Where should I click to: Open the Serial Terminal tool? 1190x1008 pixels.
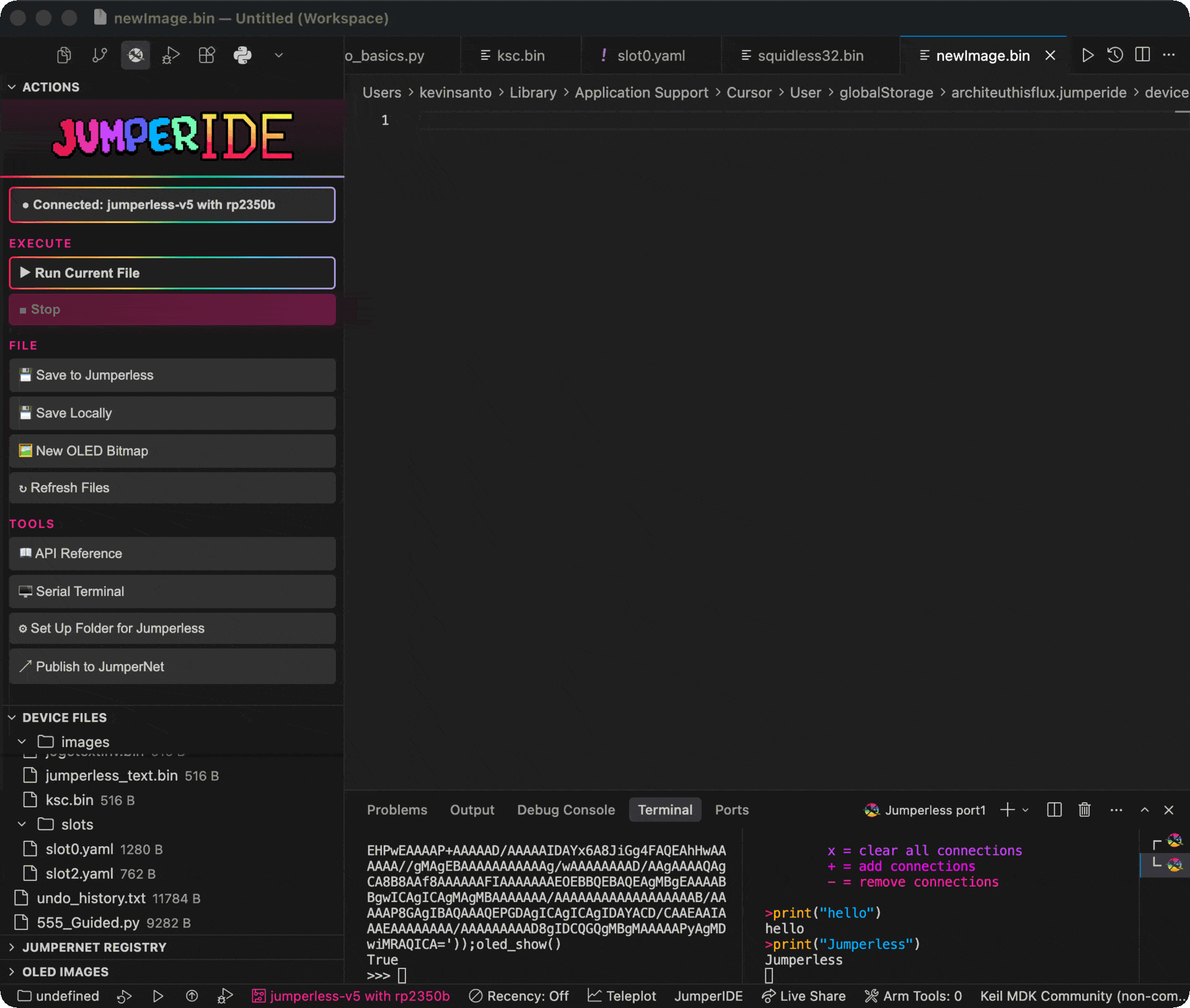(x=172, y=592)
